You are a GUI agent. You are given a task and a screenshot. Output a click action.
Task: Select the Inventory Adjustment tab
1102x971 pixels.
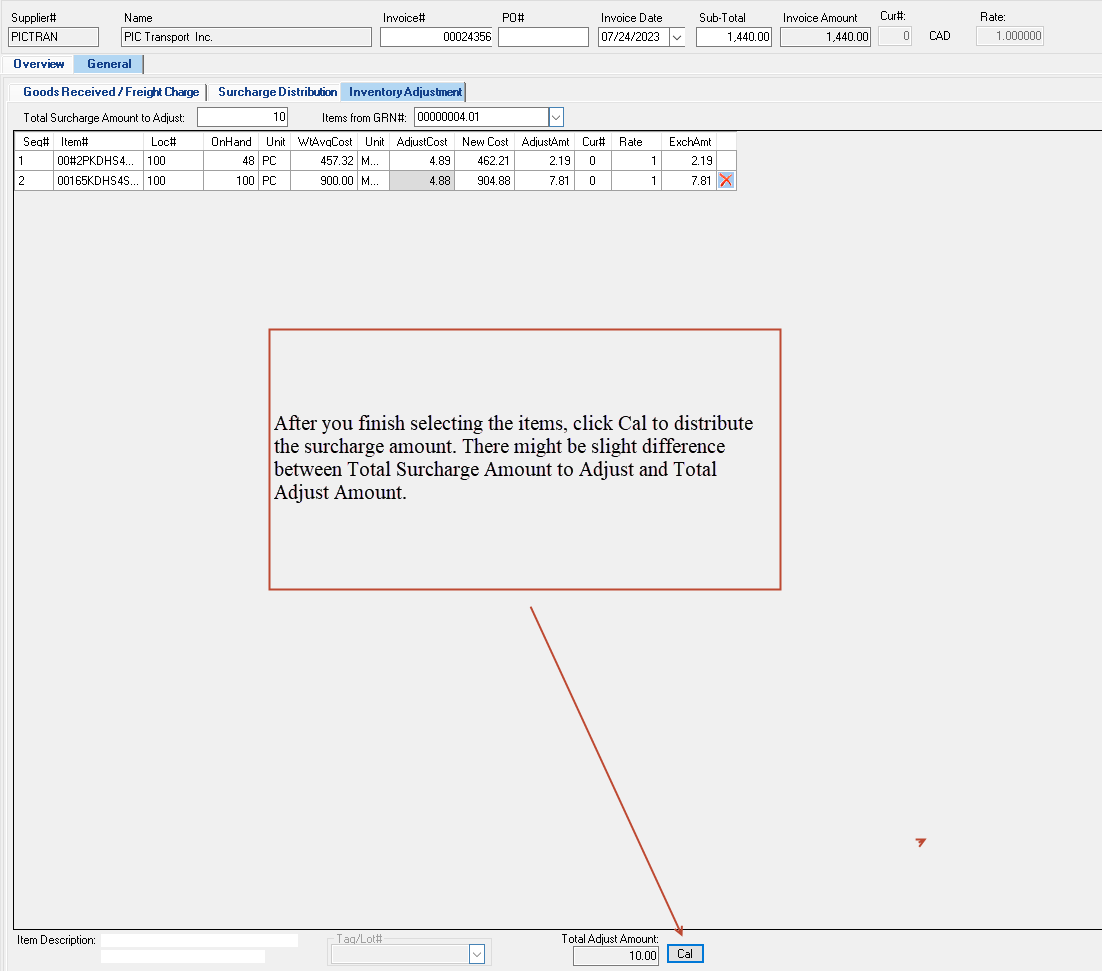pyautogui.click(x=405, y=92)
